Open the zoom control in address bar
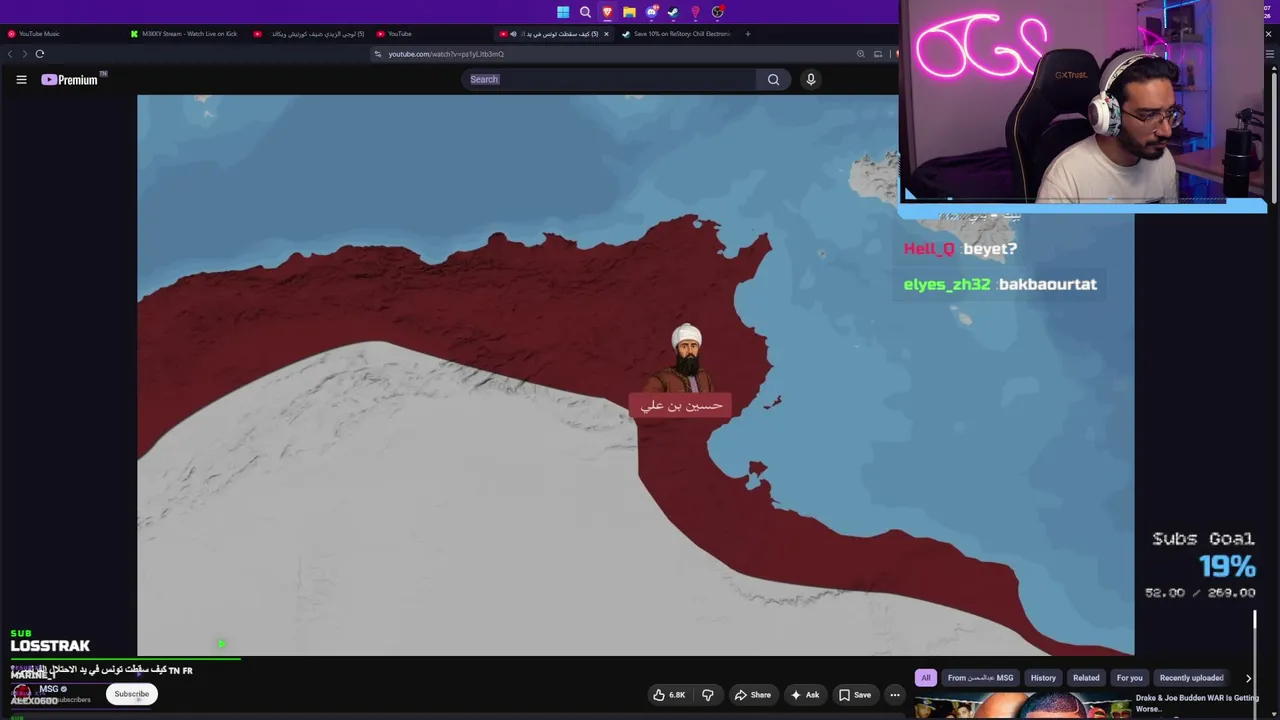Viewport: 1280px width, 720px height. pos(860,54)
